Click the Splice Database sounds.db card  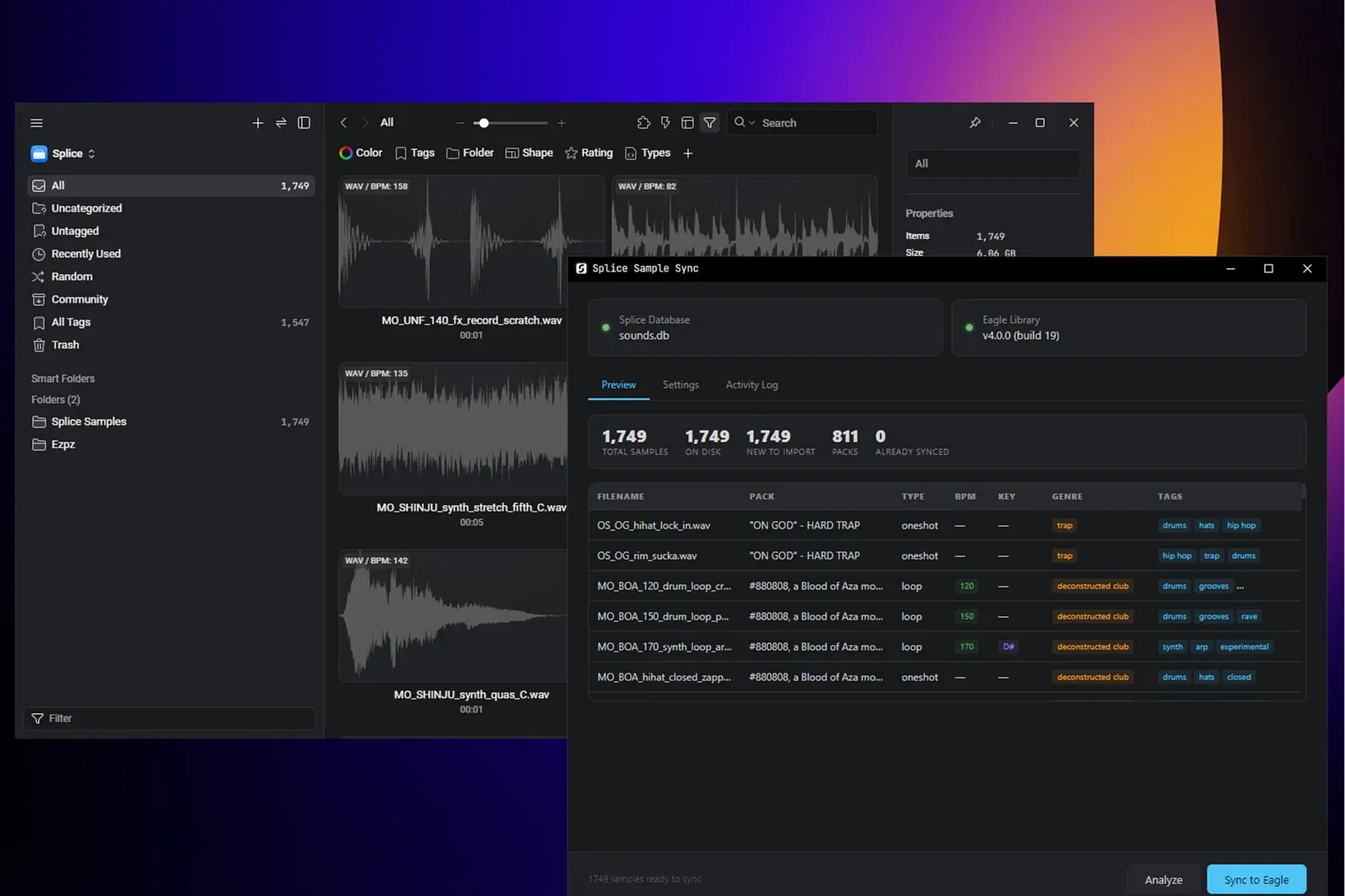coord(766,327)
